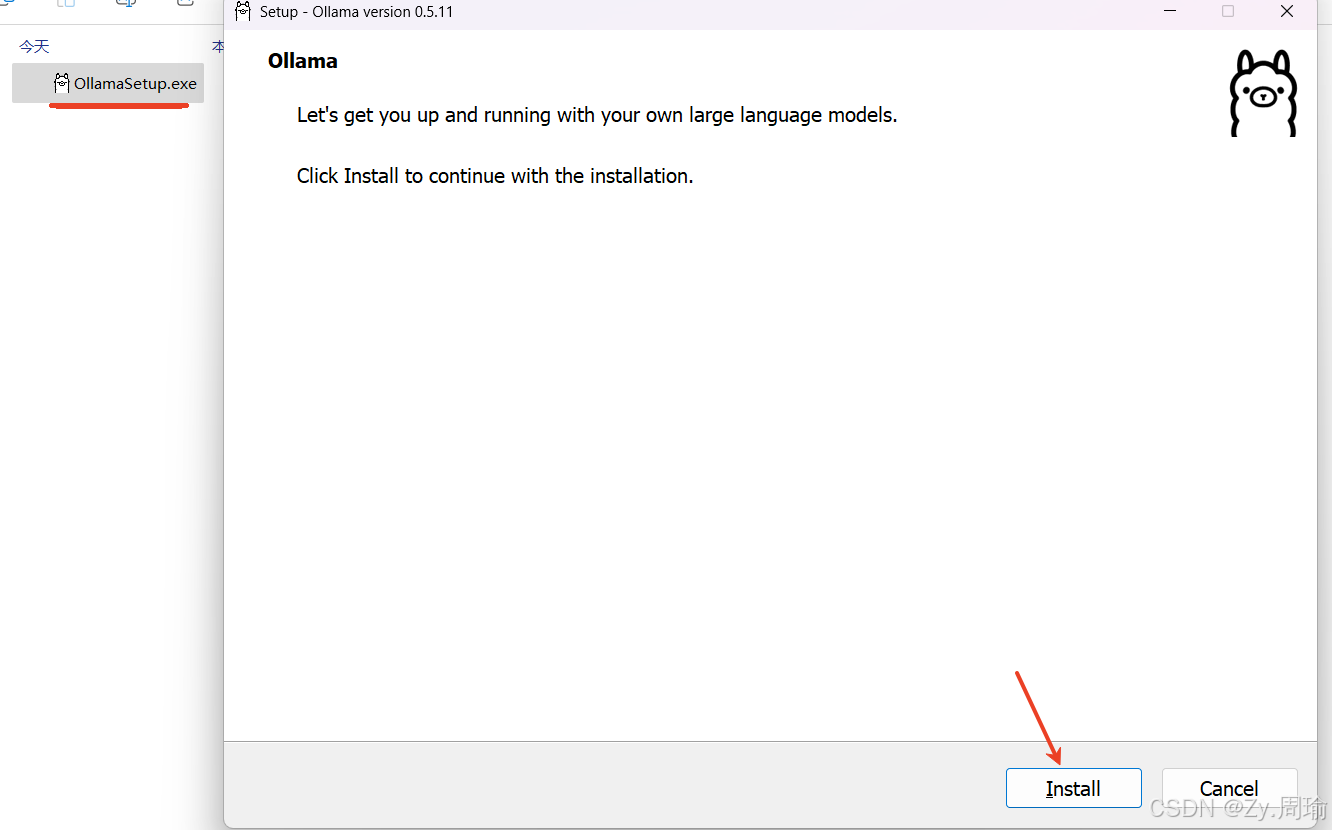Click the large Ollama llama logo

click(x=1263, y=93)
